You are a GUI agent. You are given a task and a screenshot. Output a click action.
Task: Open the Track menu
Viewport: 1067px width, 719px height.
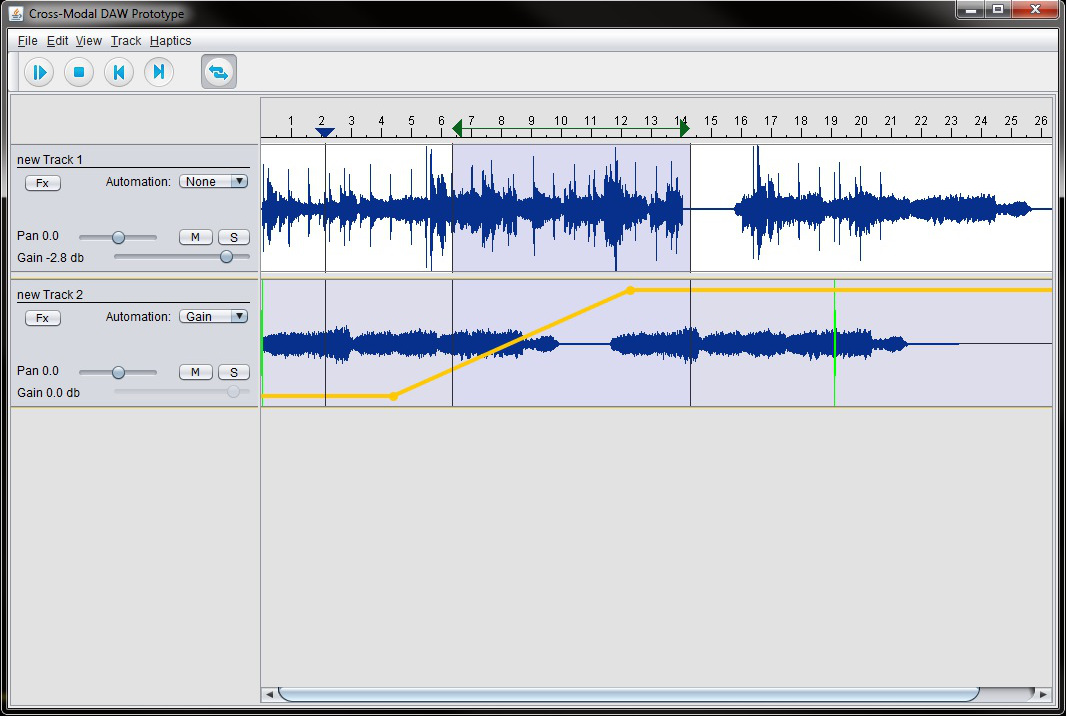(x=126, y=41)
